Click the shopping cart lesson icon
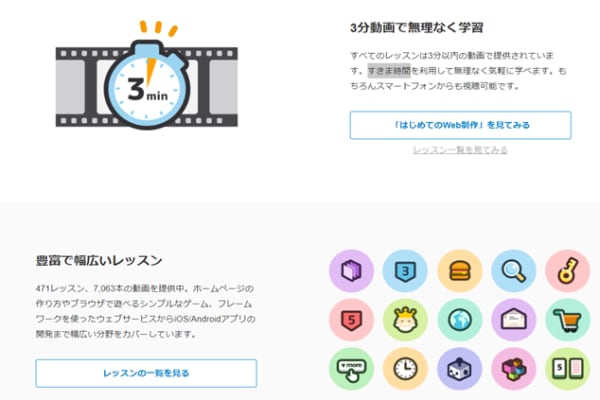600x400 pixels. point(568,320)
